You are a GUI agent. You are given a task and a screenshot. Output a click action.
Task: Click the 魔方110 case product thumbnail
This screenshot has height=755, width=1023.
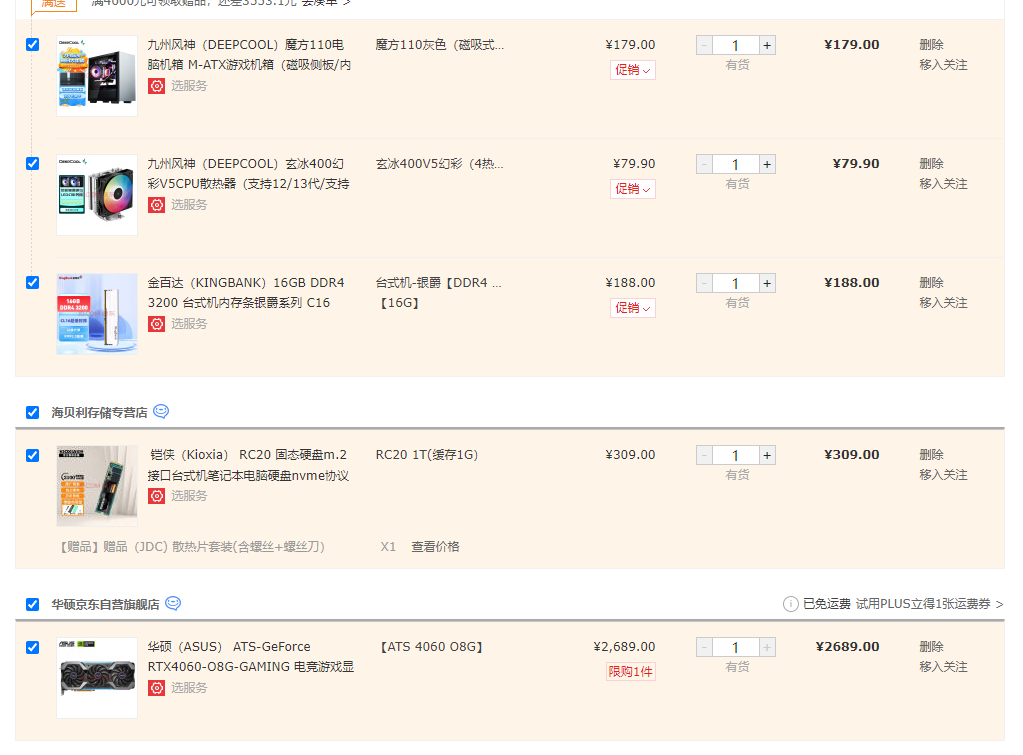97,76
